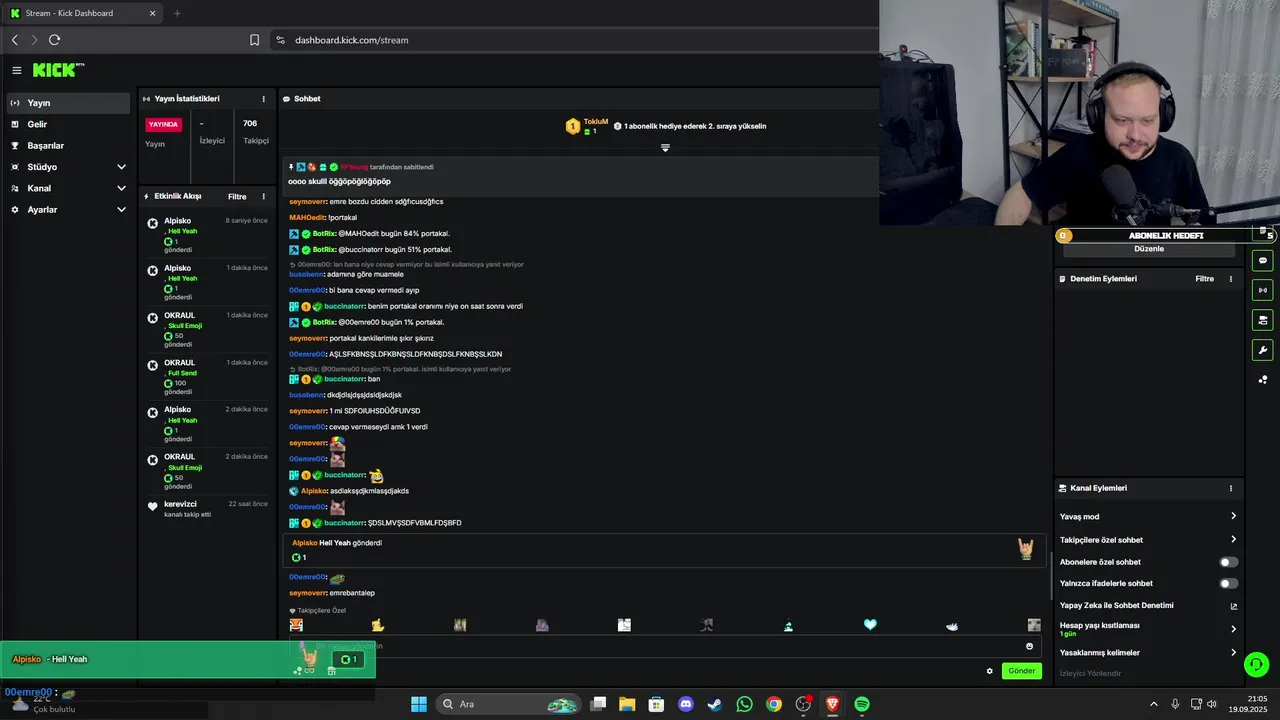Click Filtre in Denetim Eylemleri
This screenshot has width=1280, height=720.
[1205, 279]
